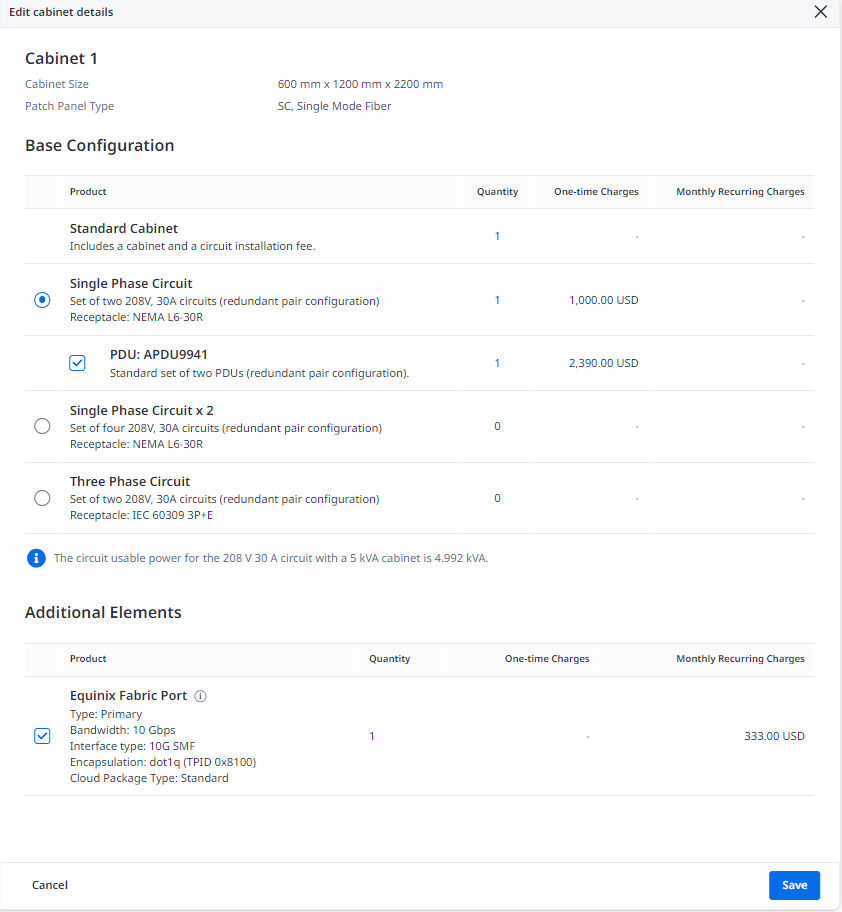Click the Patch Panel Type value
The width and height of the screenshot is (842, 912).
[334, 106]
